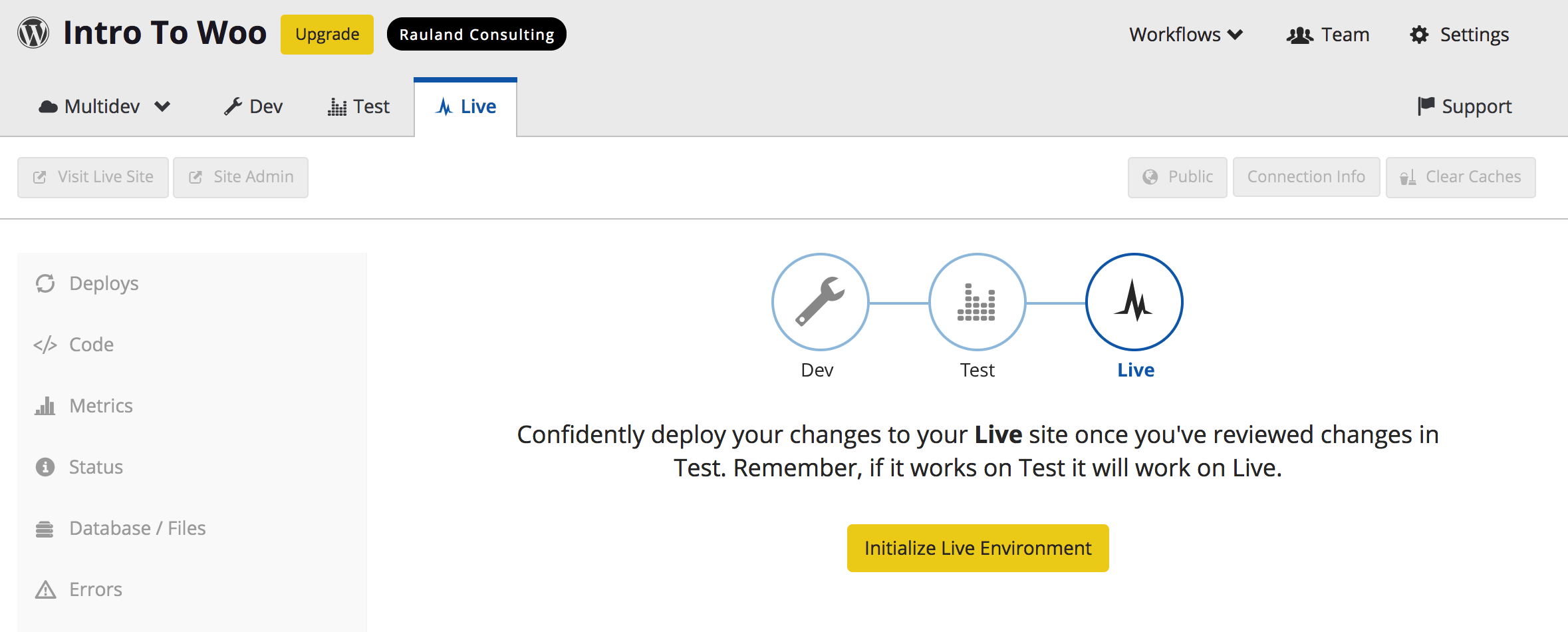Open the Code panel via its icon
Image resolution: width=1568 pixels, height=632 pixels.
[44, 344]
